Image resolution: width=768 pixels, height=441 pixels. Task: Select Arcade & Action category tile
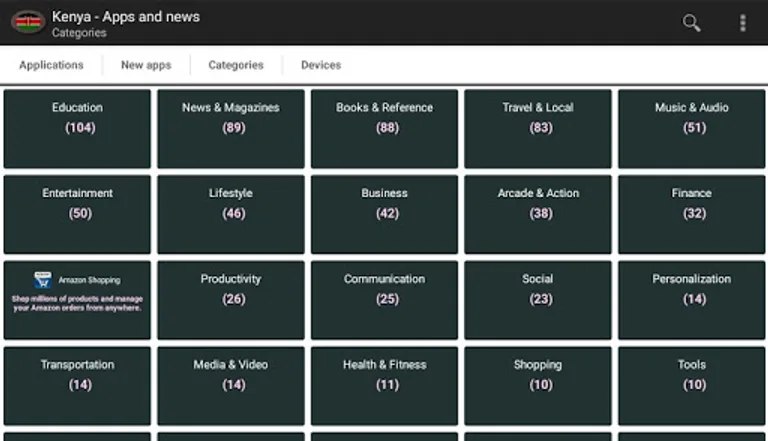click(538, 215)
